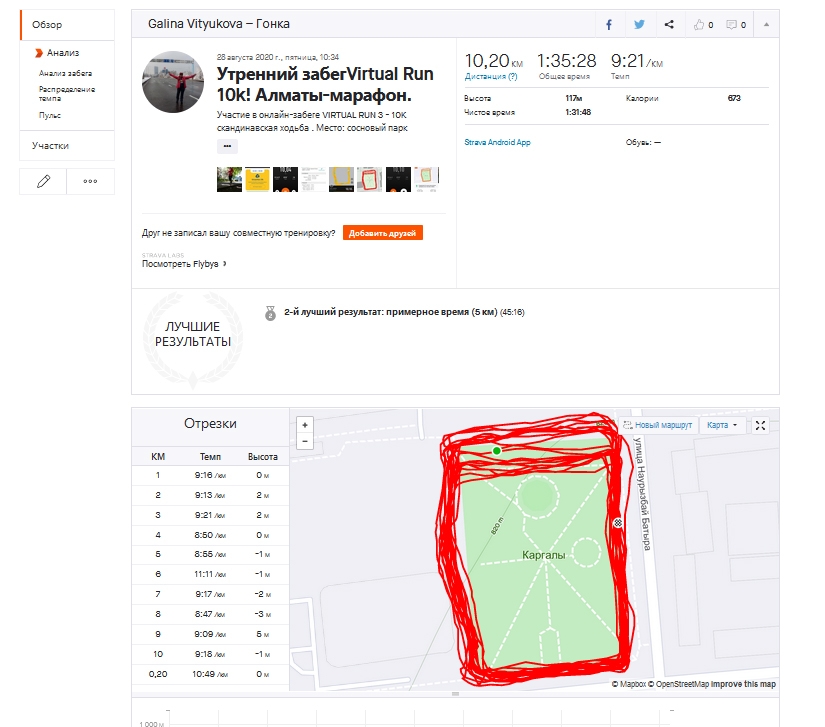
Task: Zoom out on the map
Action: [x=305, y=440]
